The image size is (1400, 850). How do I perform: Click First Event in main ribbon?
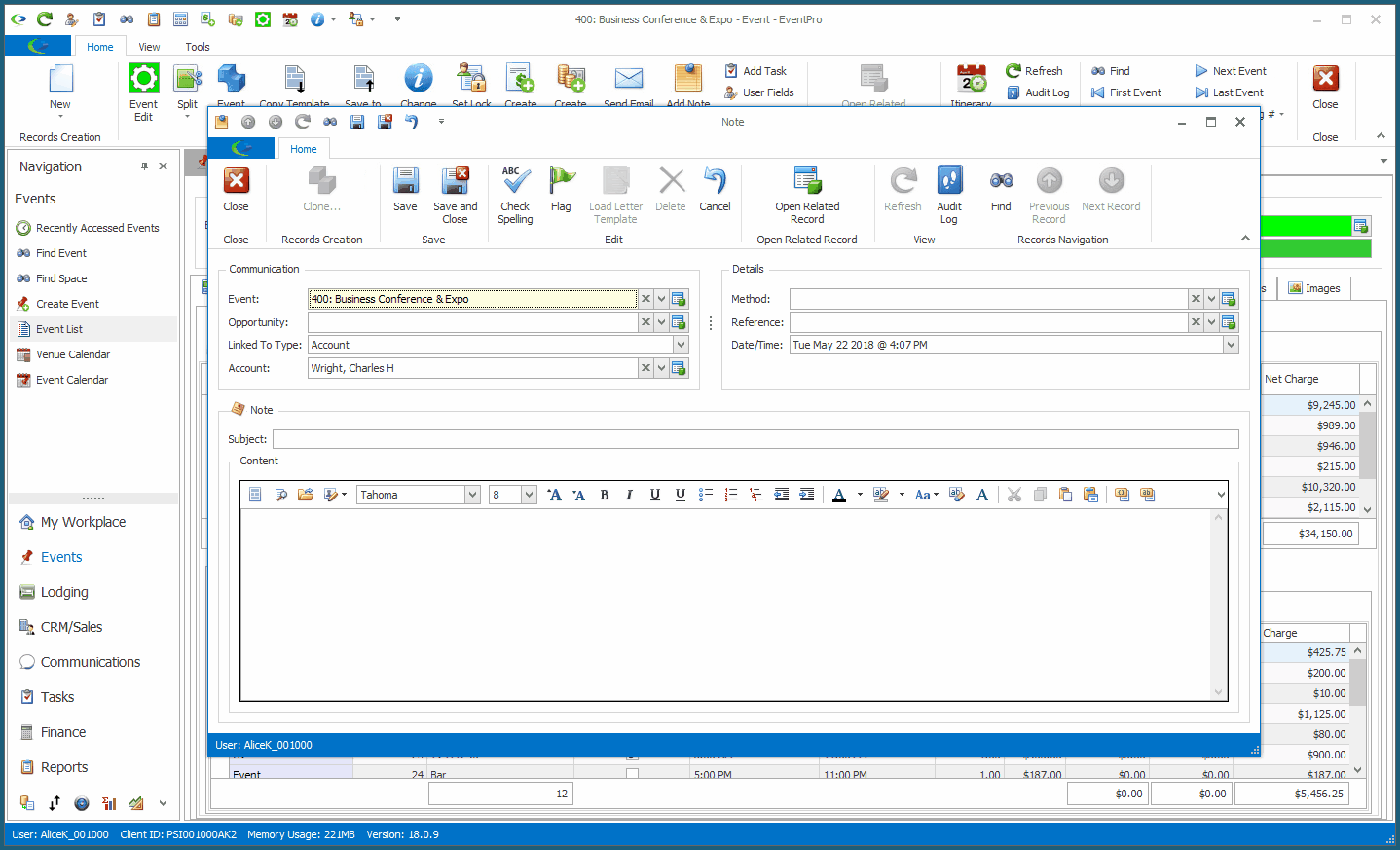click(x=1126, y=92)
